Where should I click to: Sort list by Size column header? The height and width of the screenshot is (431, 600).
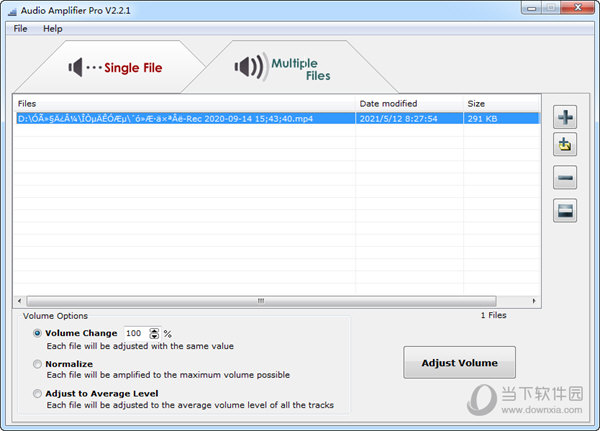(502, 103)
